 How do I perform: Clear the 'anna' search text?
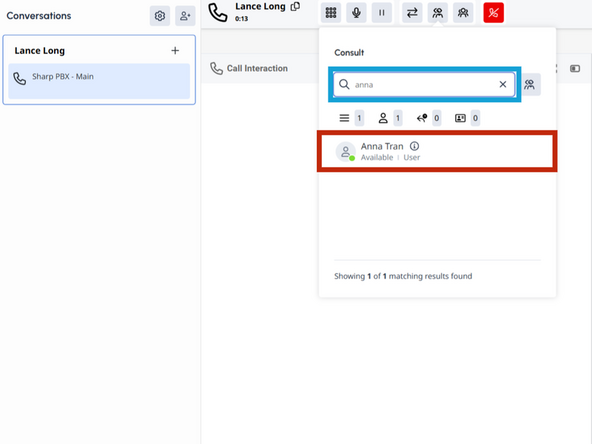(x=503, y=85)
